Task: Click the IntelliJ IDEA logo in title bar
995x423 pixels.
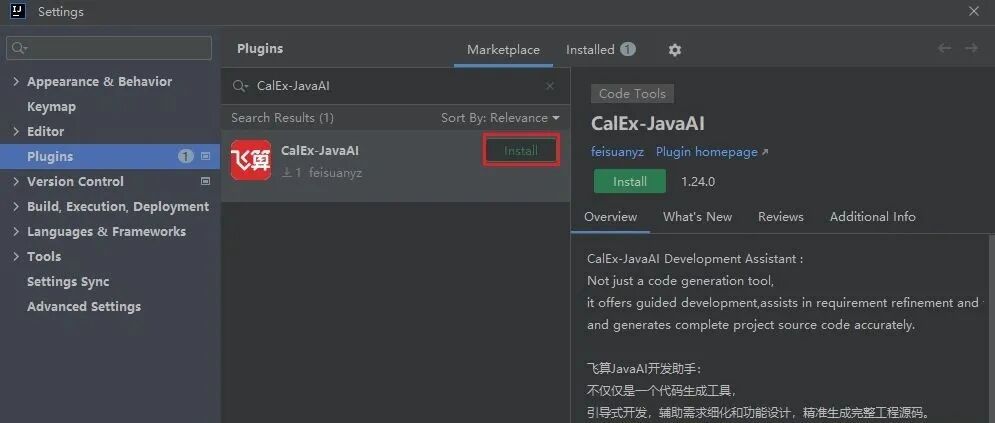Action: click(18, 11)
